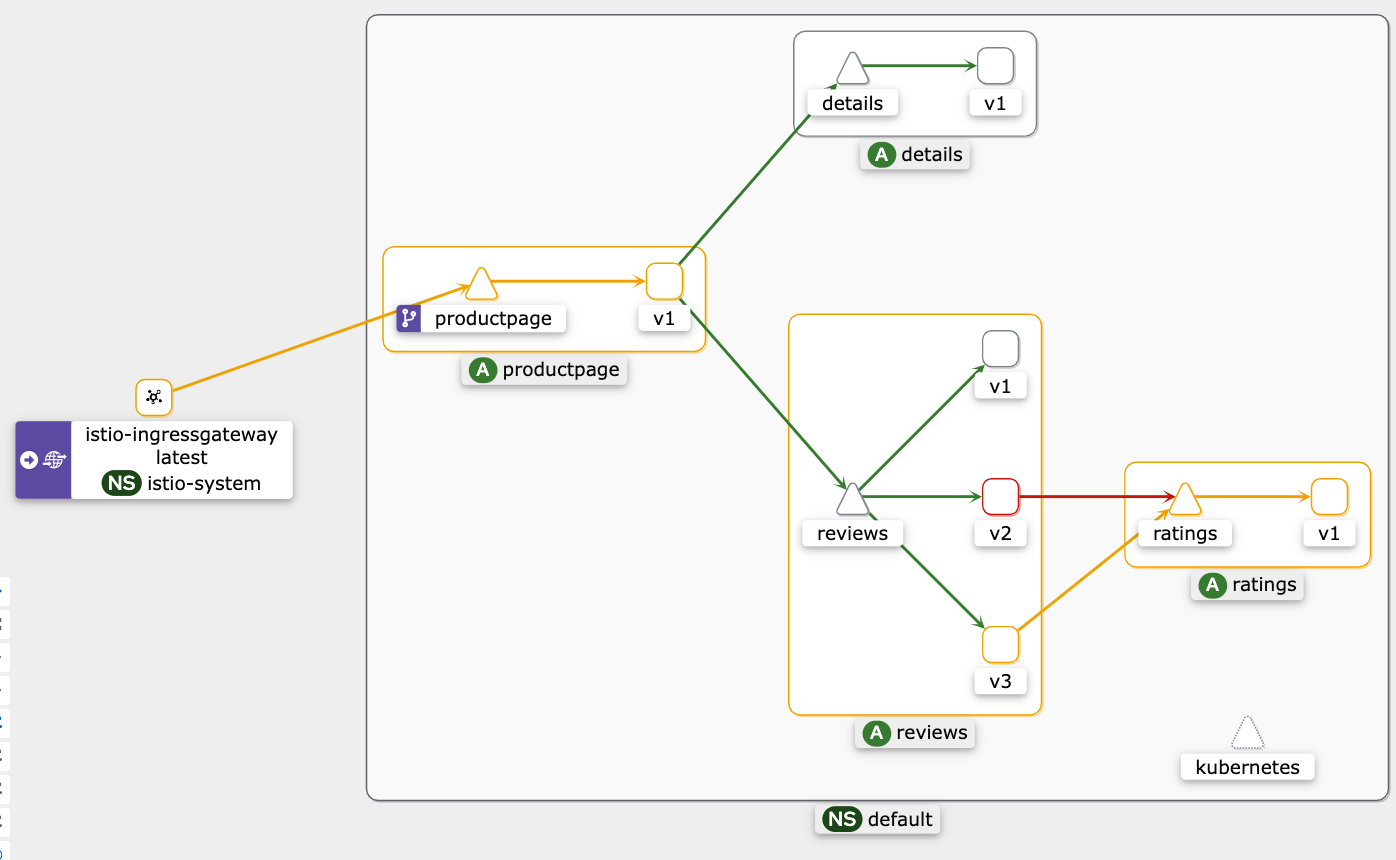The width and height of the screenshot is (1396, 860).
Task: Click the 'v1' label in the productpage box
Action: (x=665, y=319)
